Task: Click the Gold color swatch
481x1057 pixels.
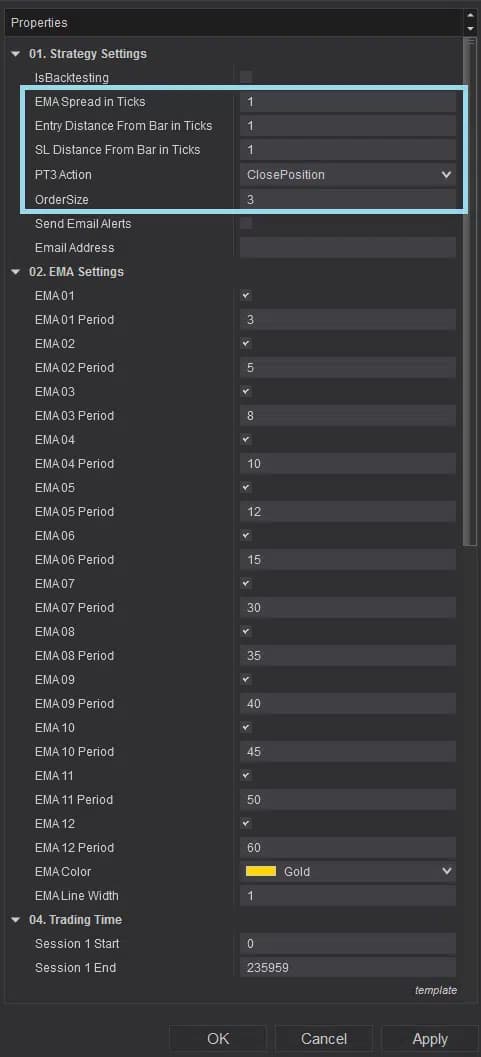Action: [x=261, y=872]
